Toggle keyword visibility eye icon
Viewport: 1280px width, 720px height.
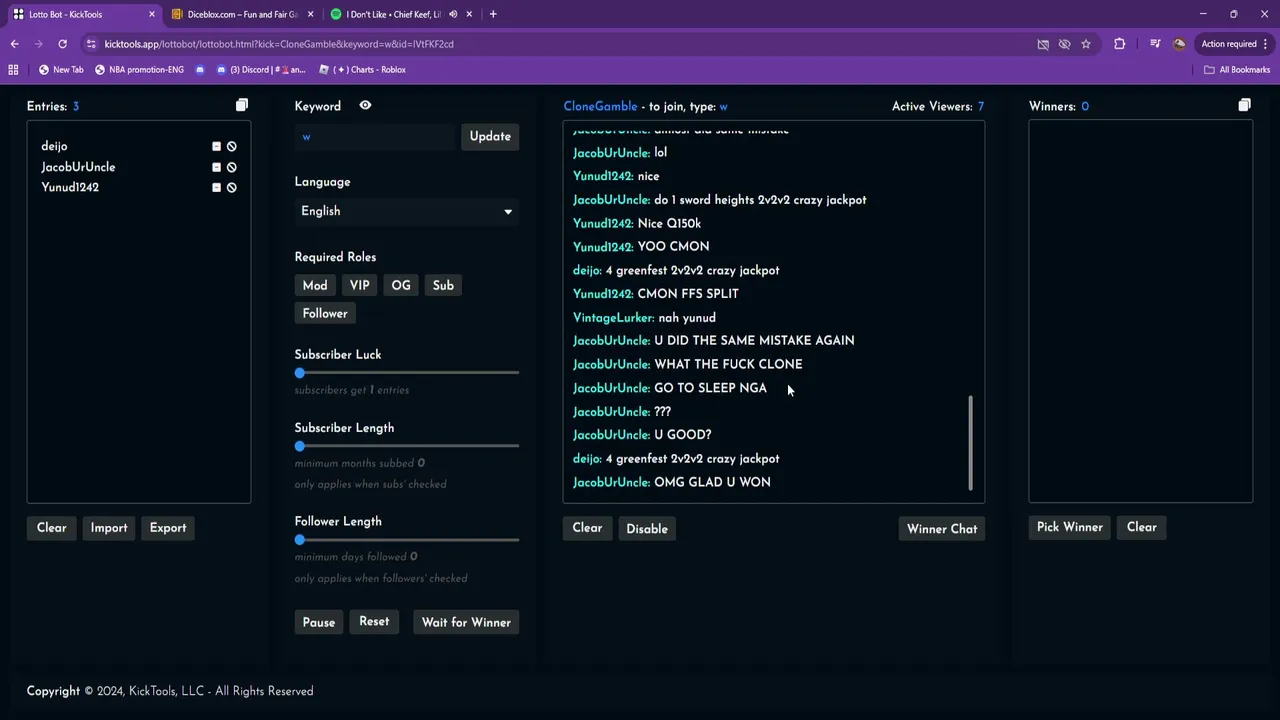coord(365,105)
